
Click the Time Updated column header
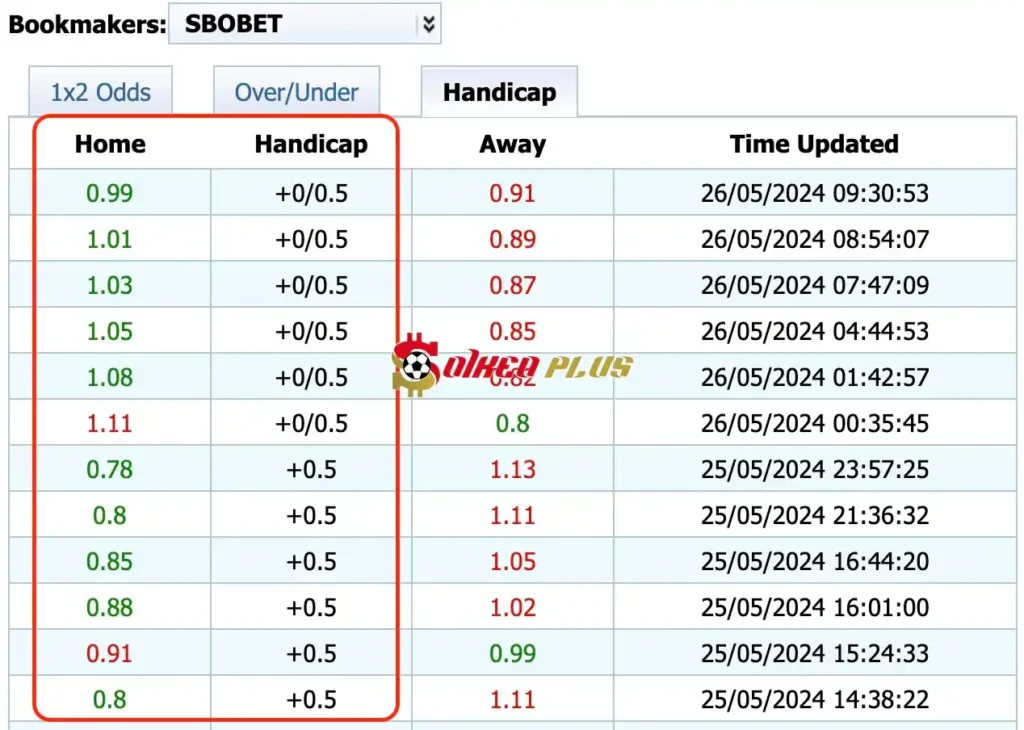coord(814,144)
